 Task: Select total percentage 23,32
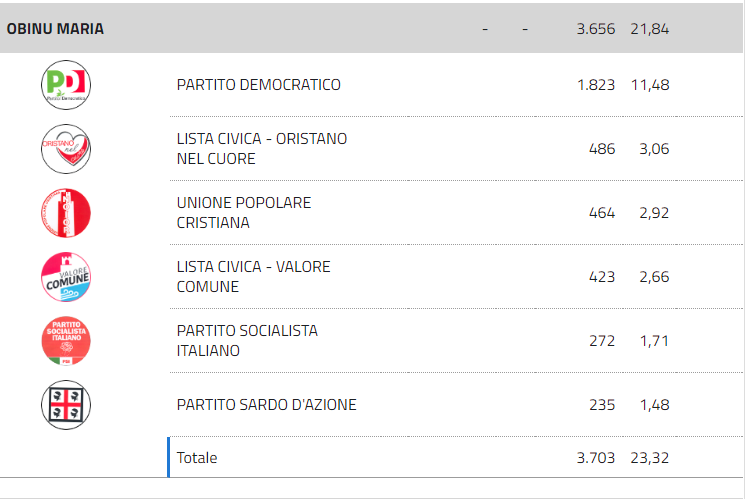[649, 458]
